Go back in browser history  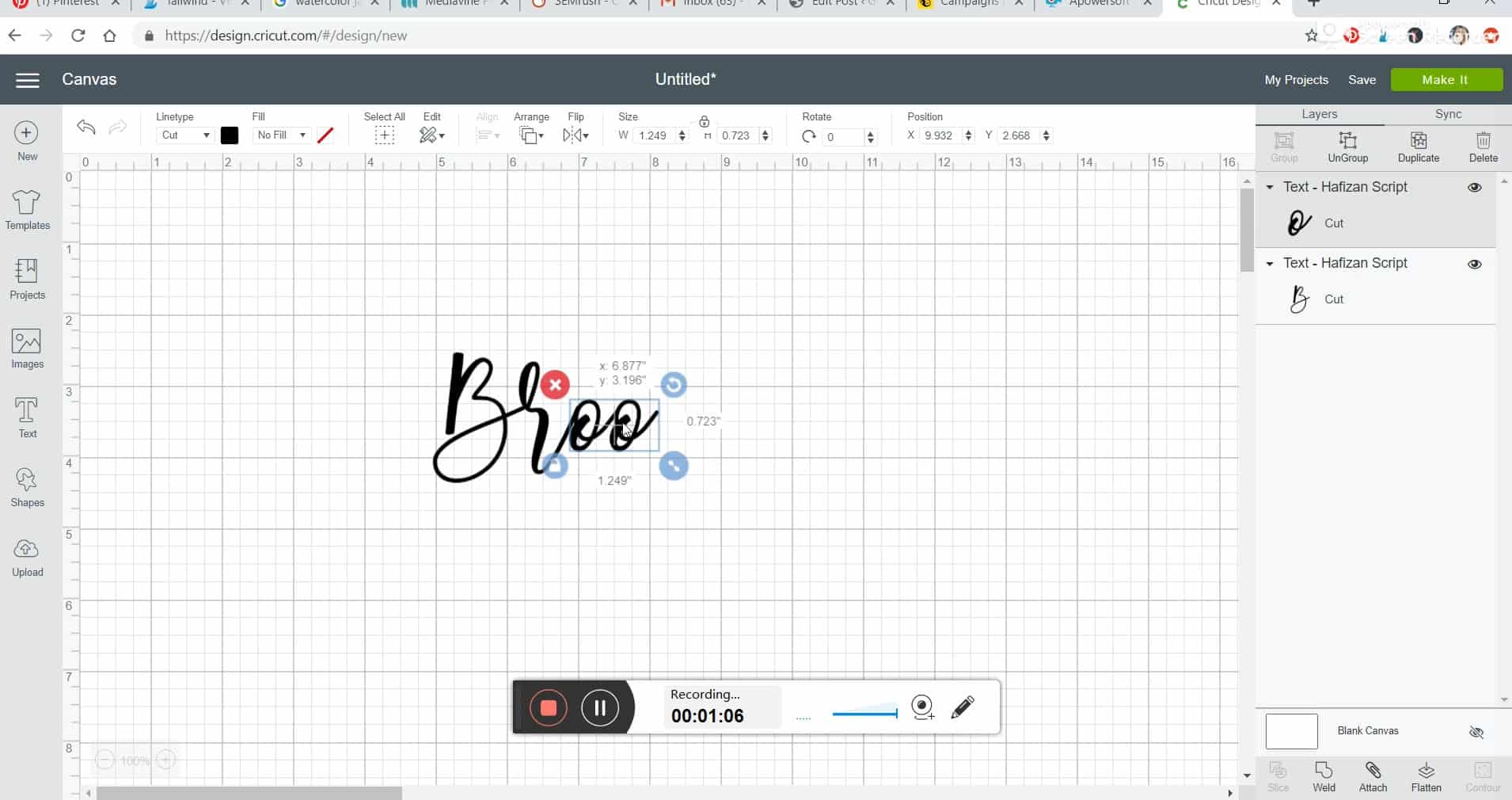coord(14,36)
